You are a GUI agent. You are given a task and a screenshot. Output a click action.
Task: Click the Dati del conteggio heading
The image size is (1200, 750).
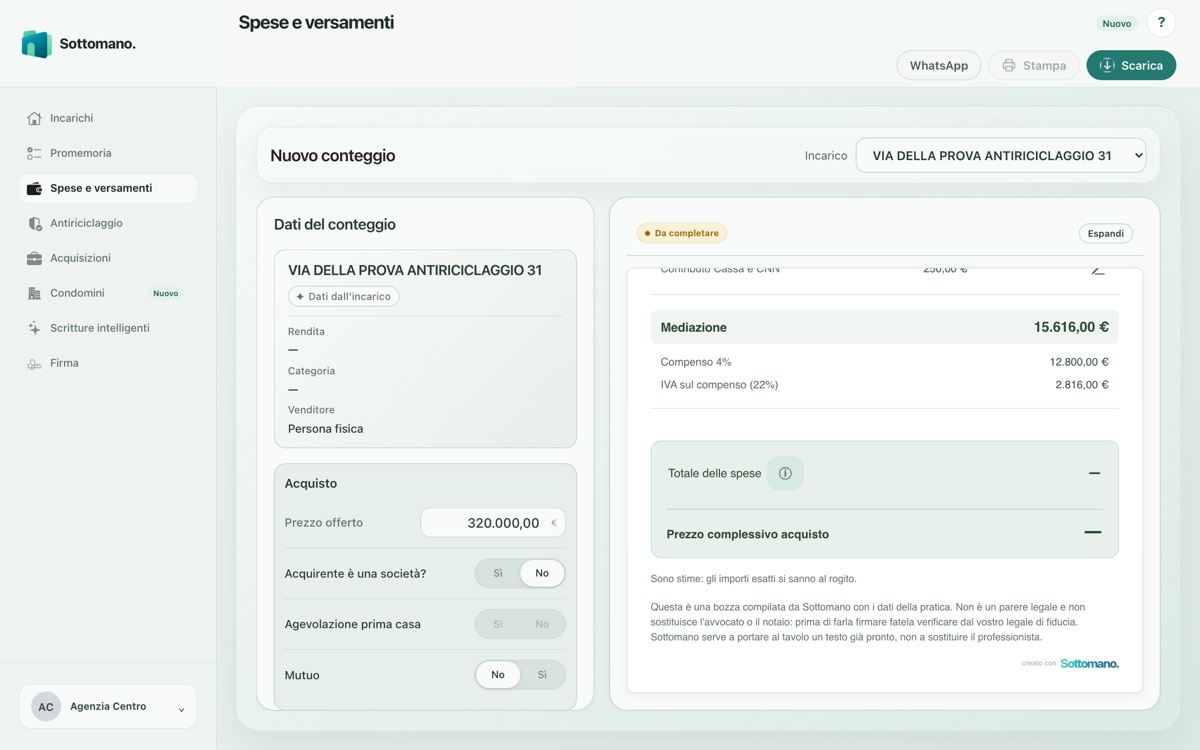[335, 225]
